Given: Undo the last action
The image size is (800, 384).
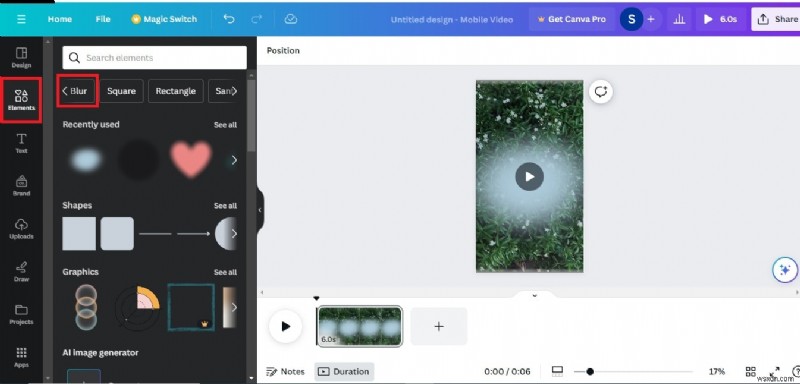Looking at the screenshot, I should point(229,19).
